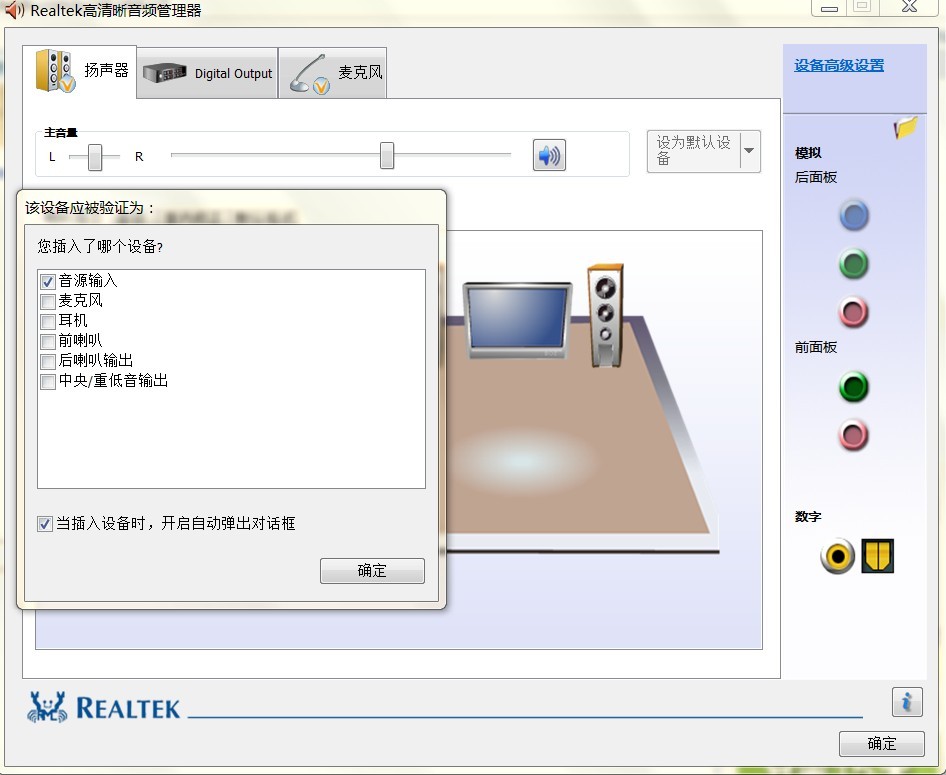946x775 pixels.
Task: Click the 主音量 label
Action: click(x=60, y=133)
